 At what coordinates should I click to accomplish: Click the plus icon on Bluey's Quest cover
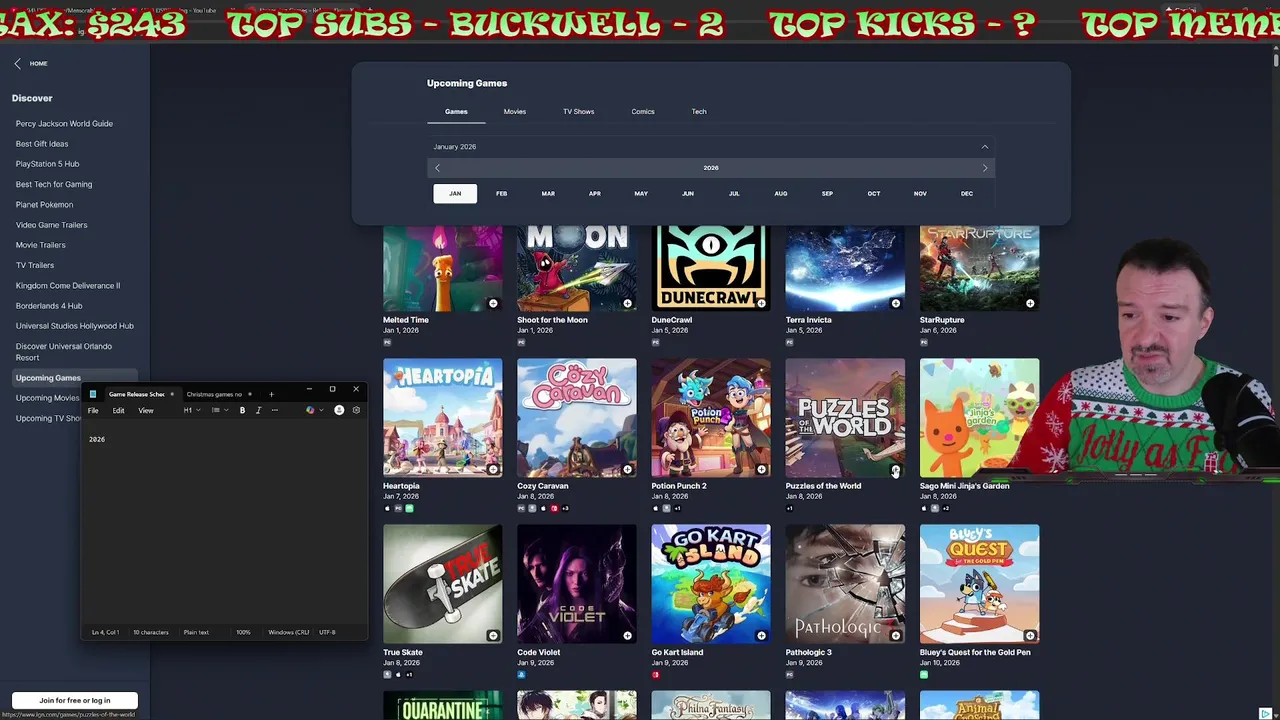pos(1030,635)
